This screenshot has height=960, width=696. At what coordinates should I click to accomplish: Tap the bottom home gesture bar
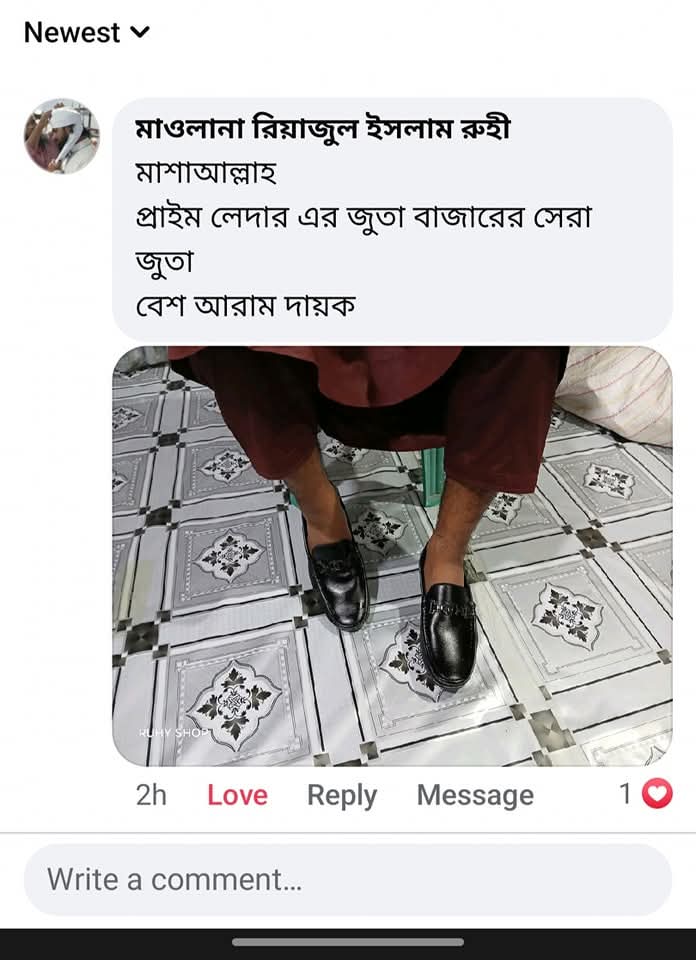tap(348, 942)
